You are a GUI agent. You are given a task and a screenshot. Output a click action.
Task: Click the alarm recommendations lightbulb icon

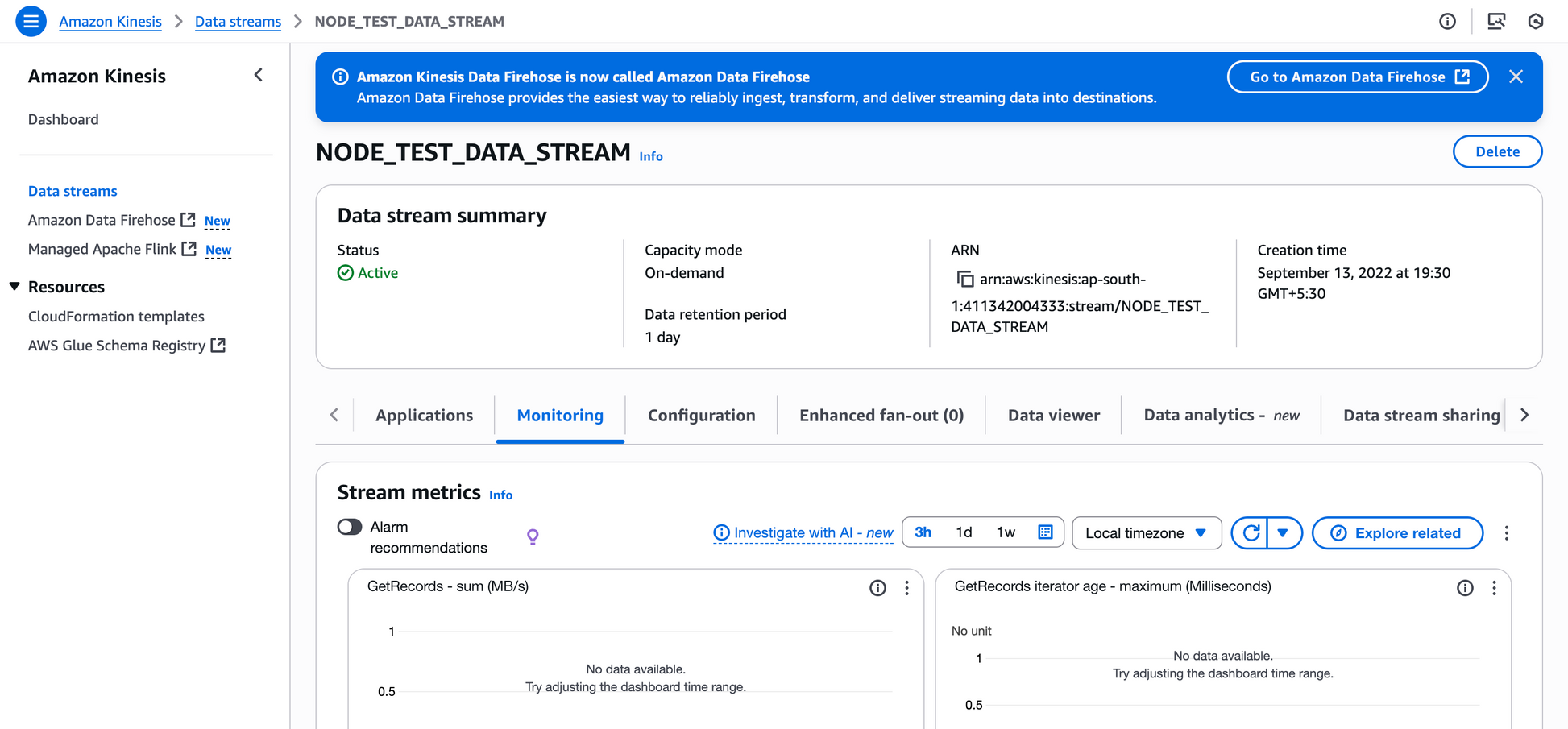click(x=533, y=536)
